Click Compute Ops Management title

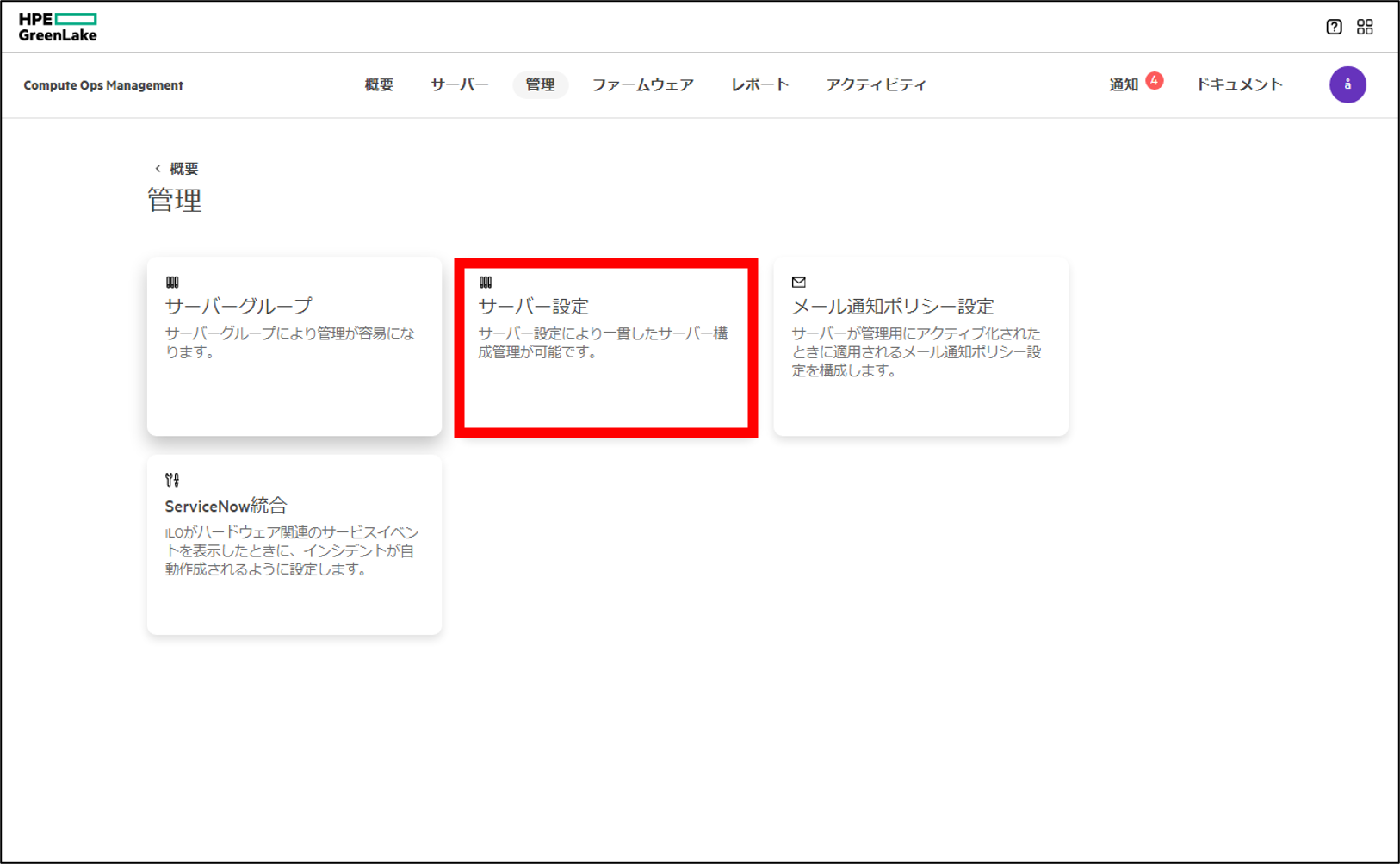[103, 85]
